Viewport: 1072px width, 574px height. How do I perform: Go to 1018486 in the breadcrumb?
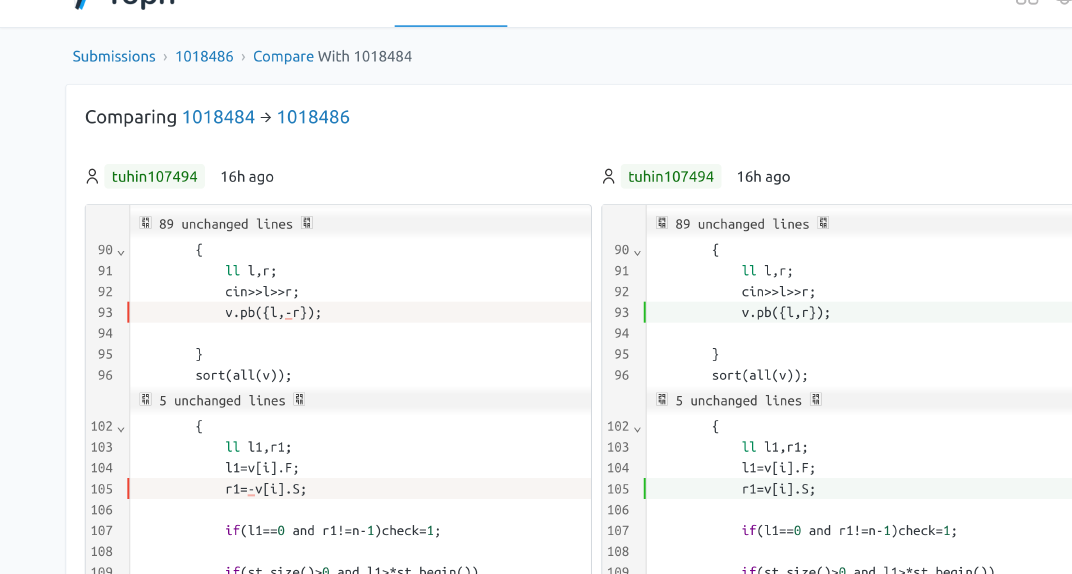[x=204, y=56]
